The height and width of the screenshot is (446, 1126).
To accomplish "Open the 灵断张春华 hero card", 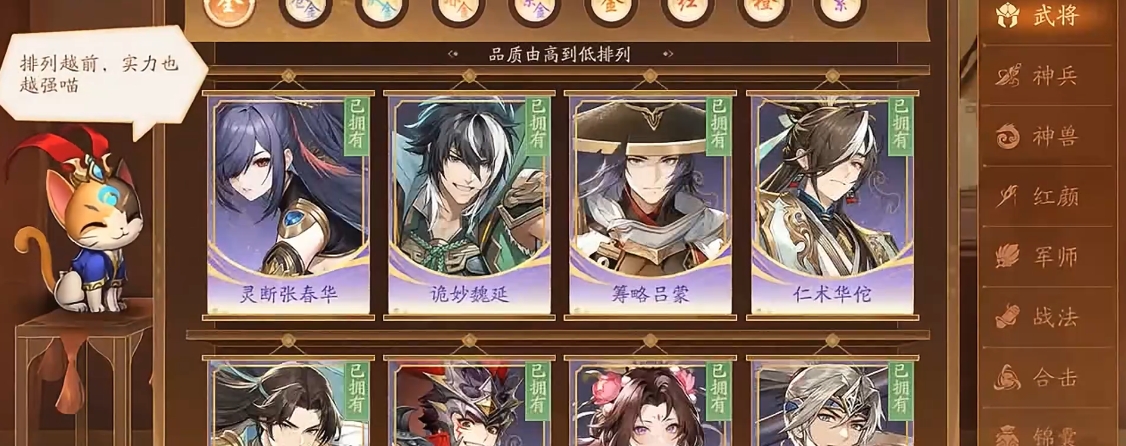I will pos(289,205).
